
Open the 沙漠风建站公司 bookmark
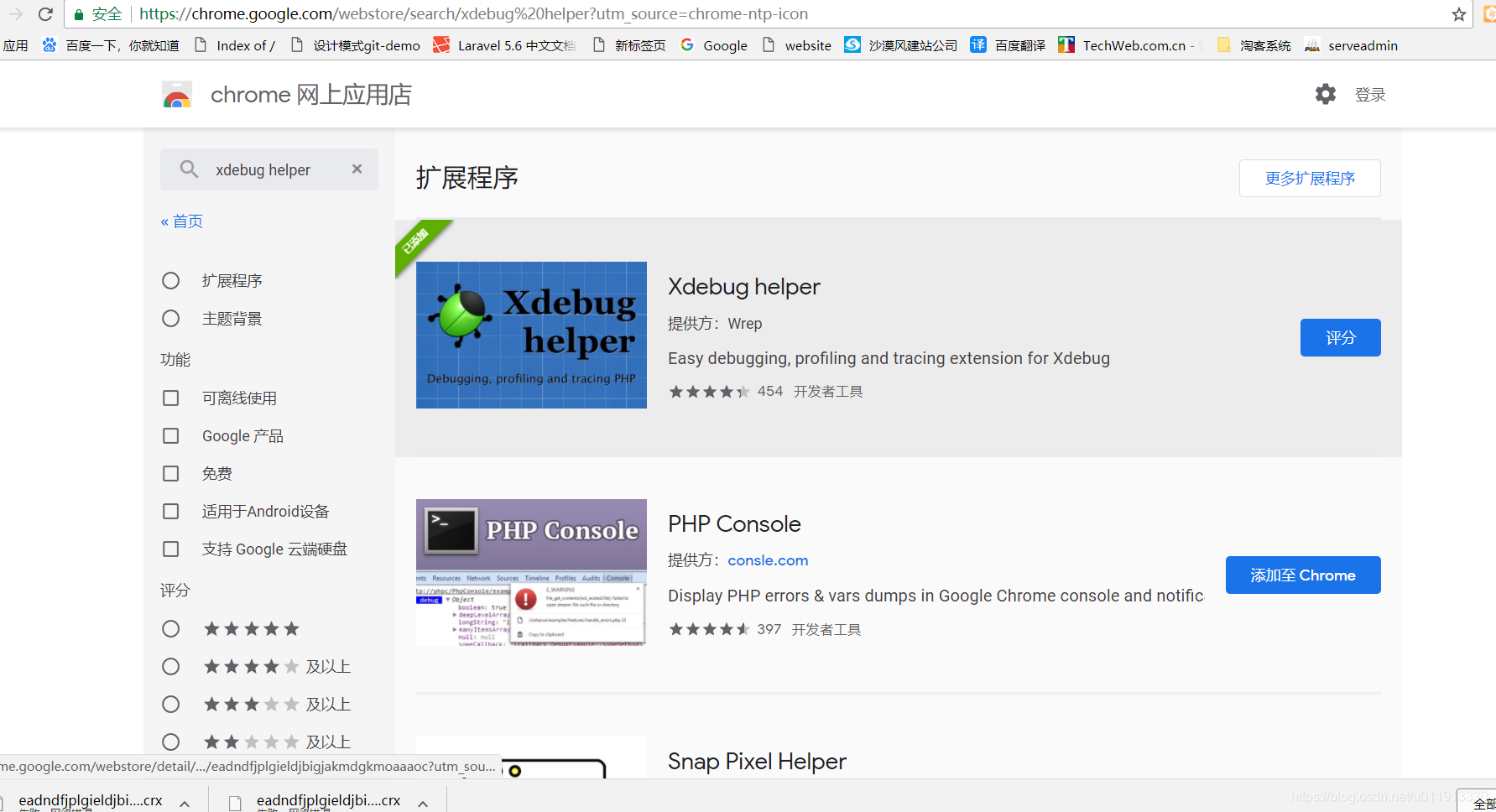(901, 45)
